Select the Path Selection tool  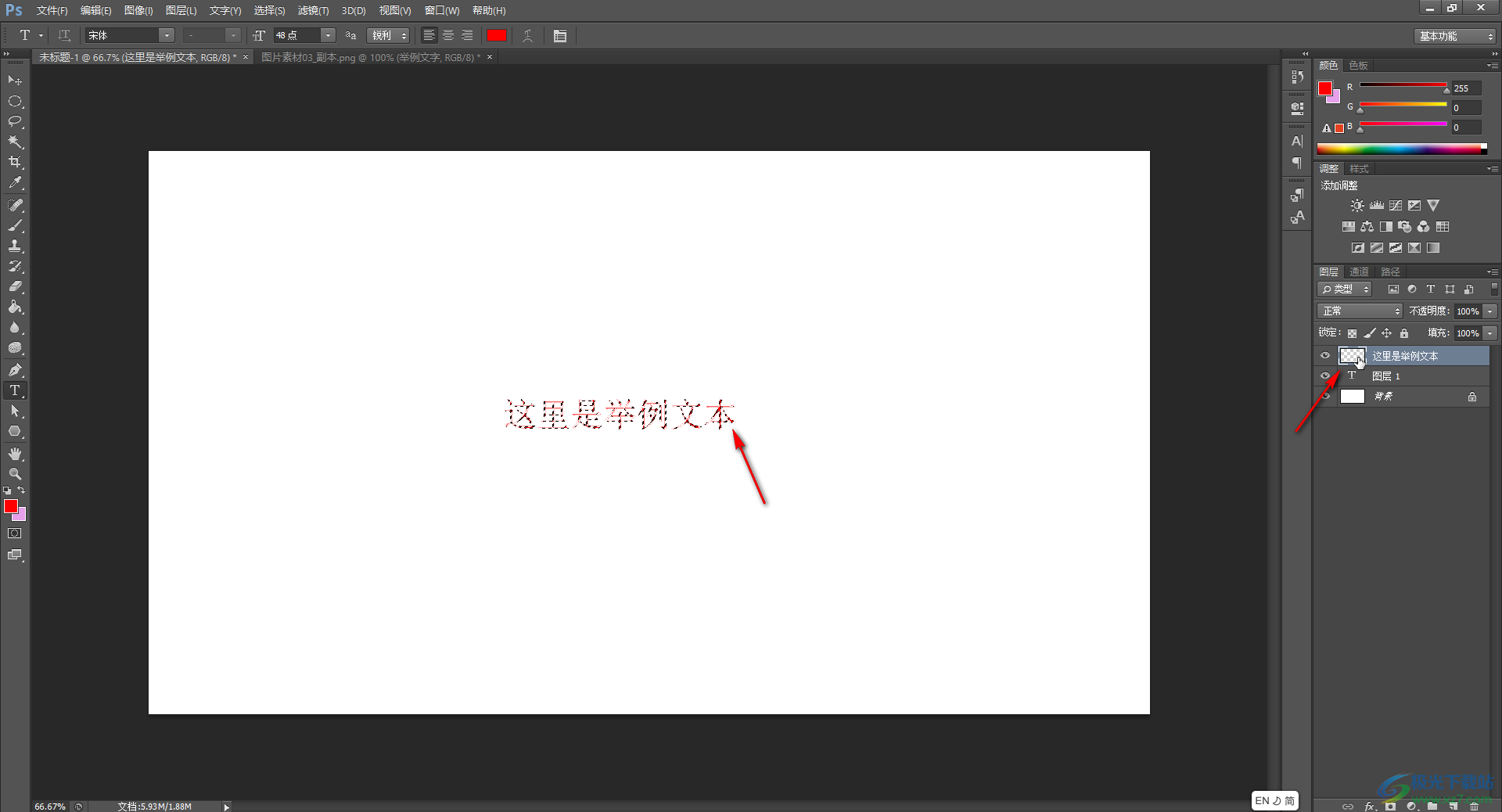(15, 411)
